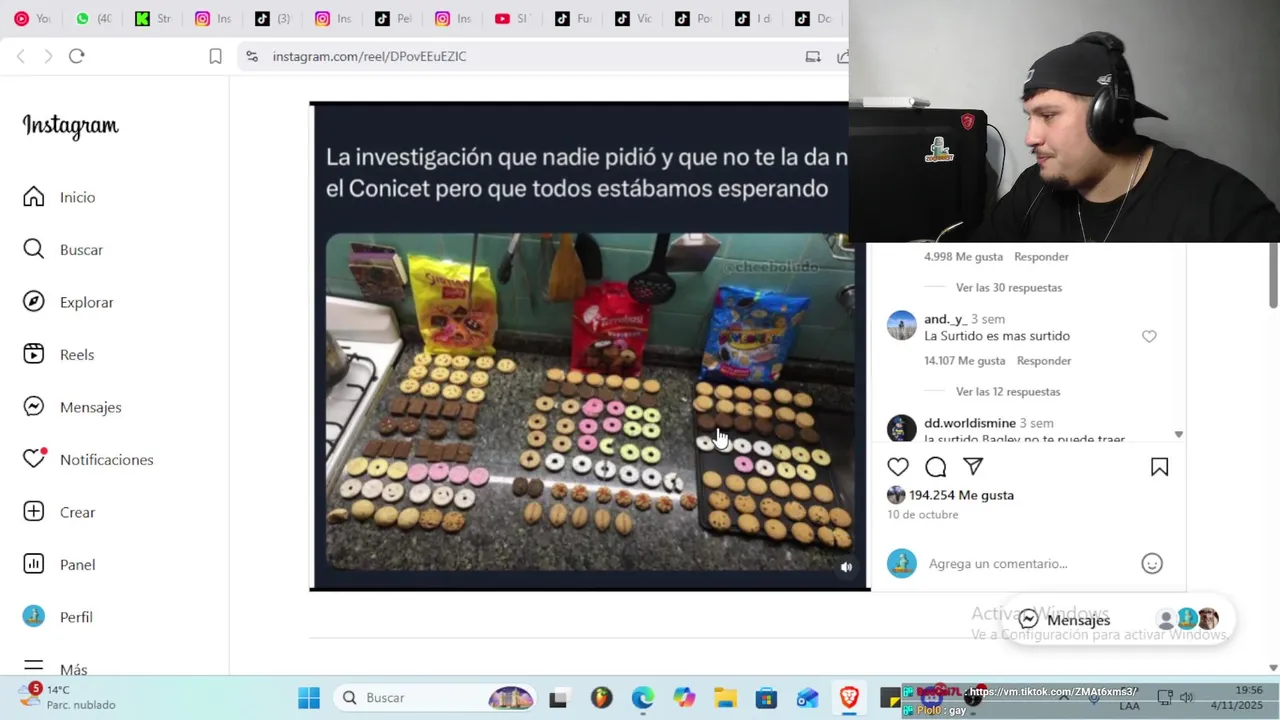Image resolution: width=1280 pixels, height=720 pixels.
Task: Open the dd.worldismine username link
Action: (x=970, y=423)
